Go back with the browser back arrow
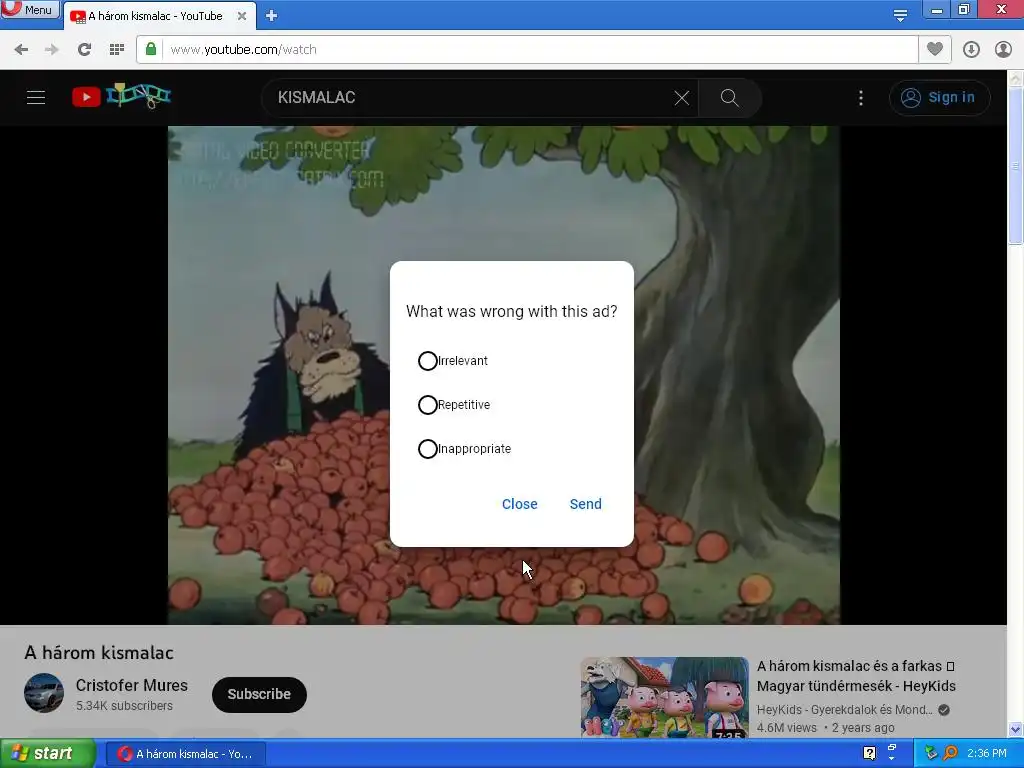This screenshot has height=768, width=1024. [21, 50]
